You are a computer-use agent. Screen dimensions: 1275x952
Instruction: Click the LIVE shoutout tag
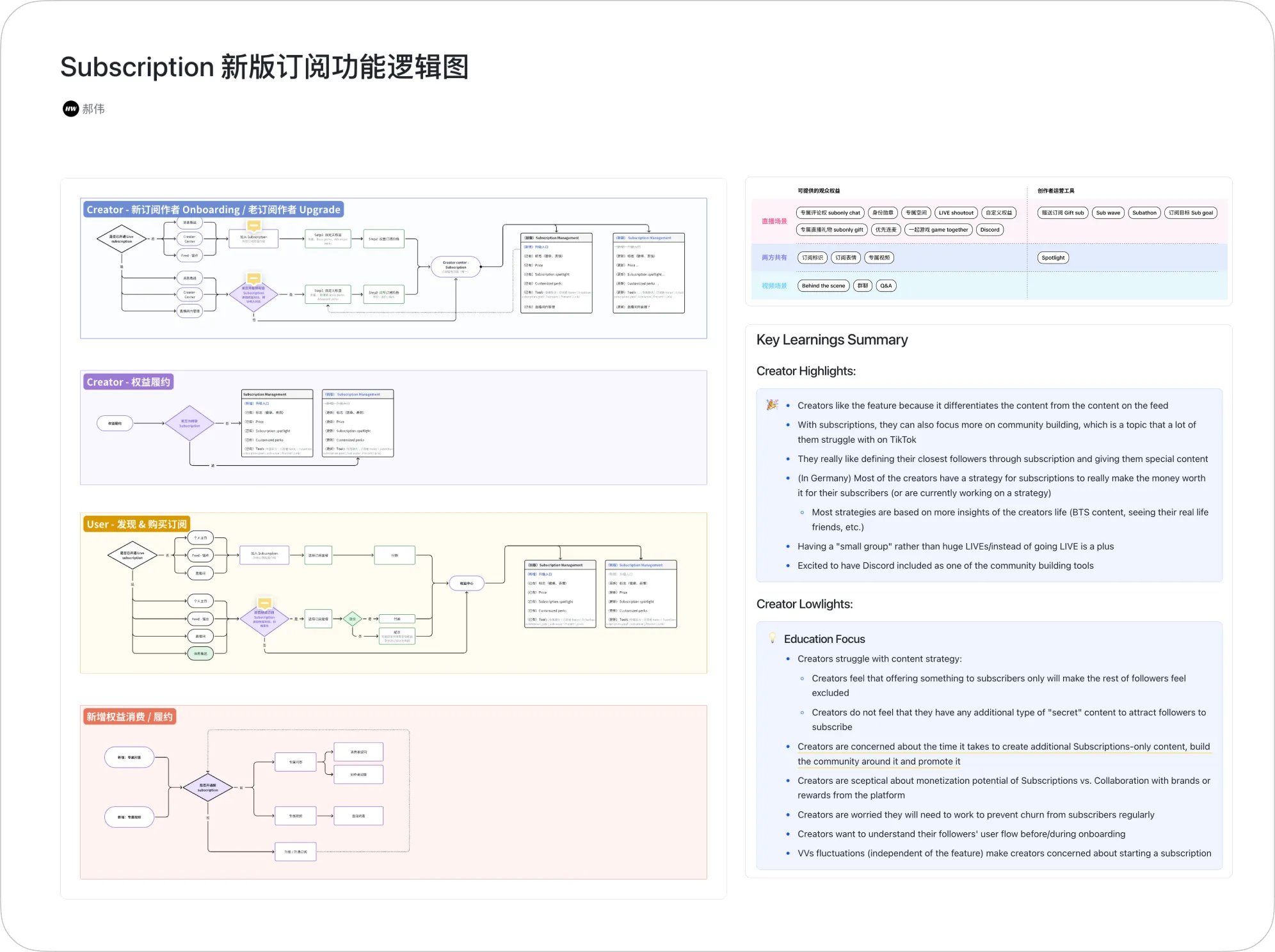click(x=956, y=213)
